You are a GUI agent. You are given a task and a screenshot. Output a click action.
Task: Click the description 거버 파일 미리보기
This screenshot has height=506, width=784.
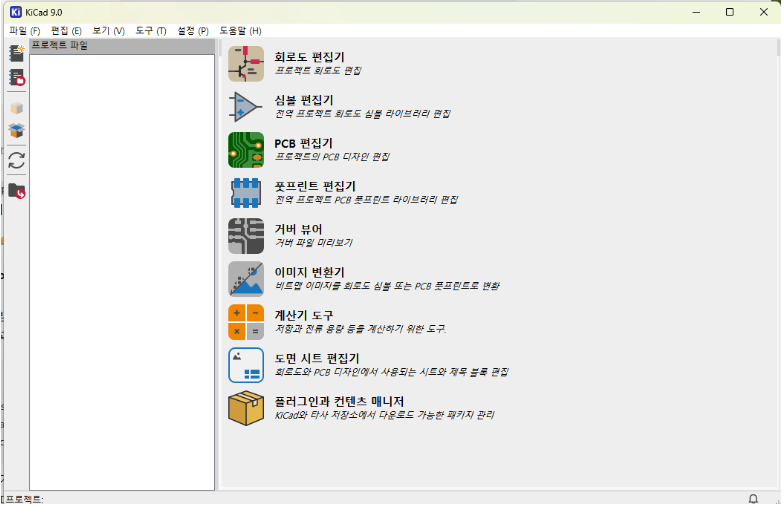pos(314,242)
